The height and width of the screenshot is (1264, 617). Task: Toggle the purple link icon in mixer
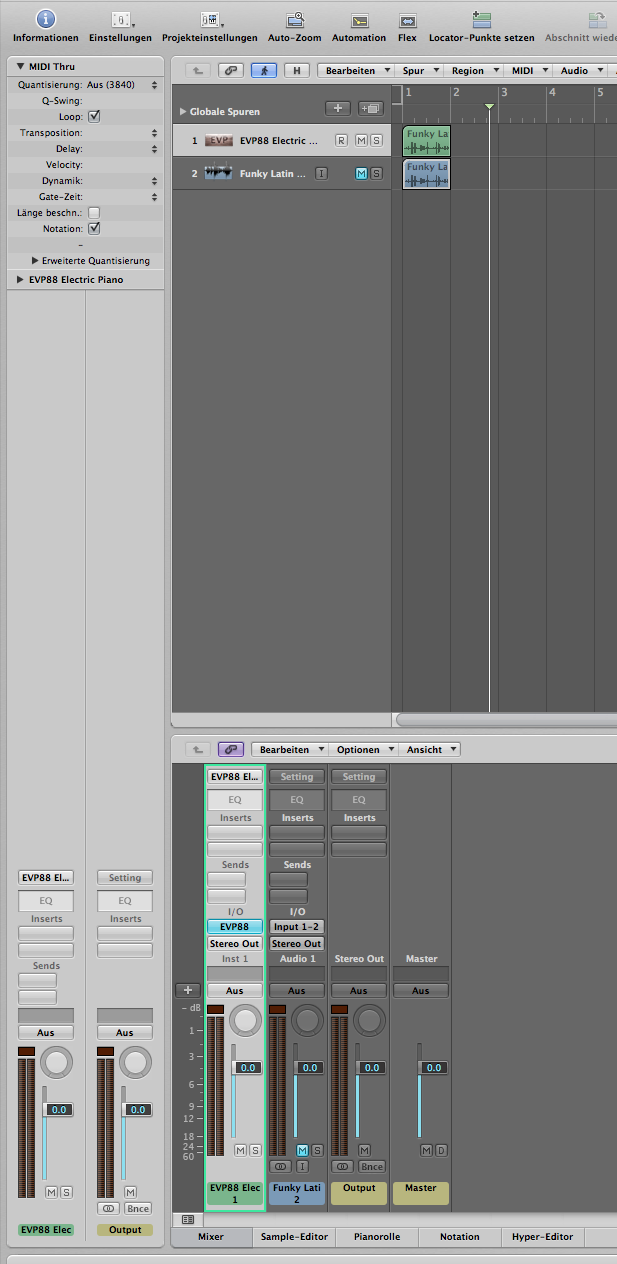point(231,749)
